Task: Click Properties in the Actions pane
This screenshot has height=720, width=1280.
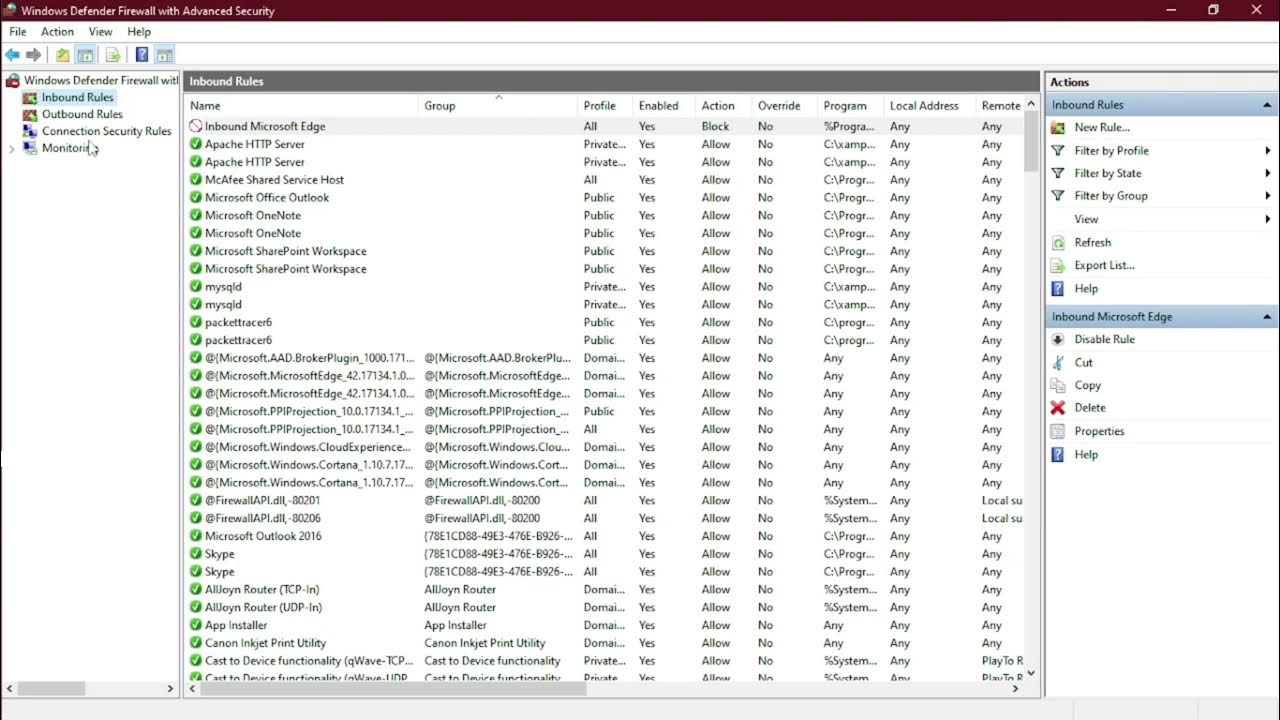Action: [1099, 431]
